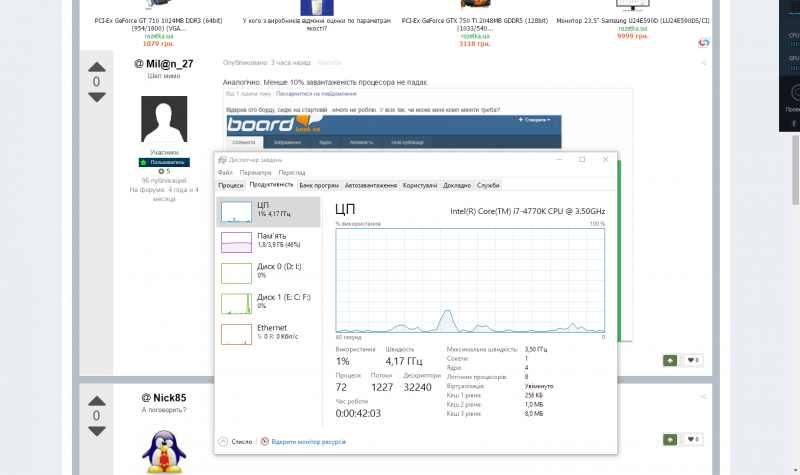Upvote the Mil@n_27 post with up arrow
Image resolution: width=800 pixels, height=475 pixels.
[x=96, y=66]
